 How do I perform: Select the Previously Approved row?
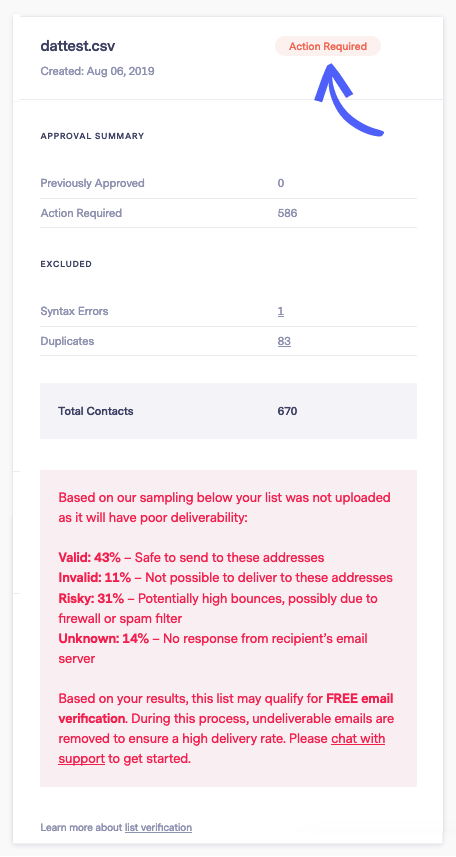[229, 183]
